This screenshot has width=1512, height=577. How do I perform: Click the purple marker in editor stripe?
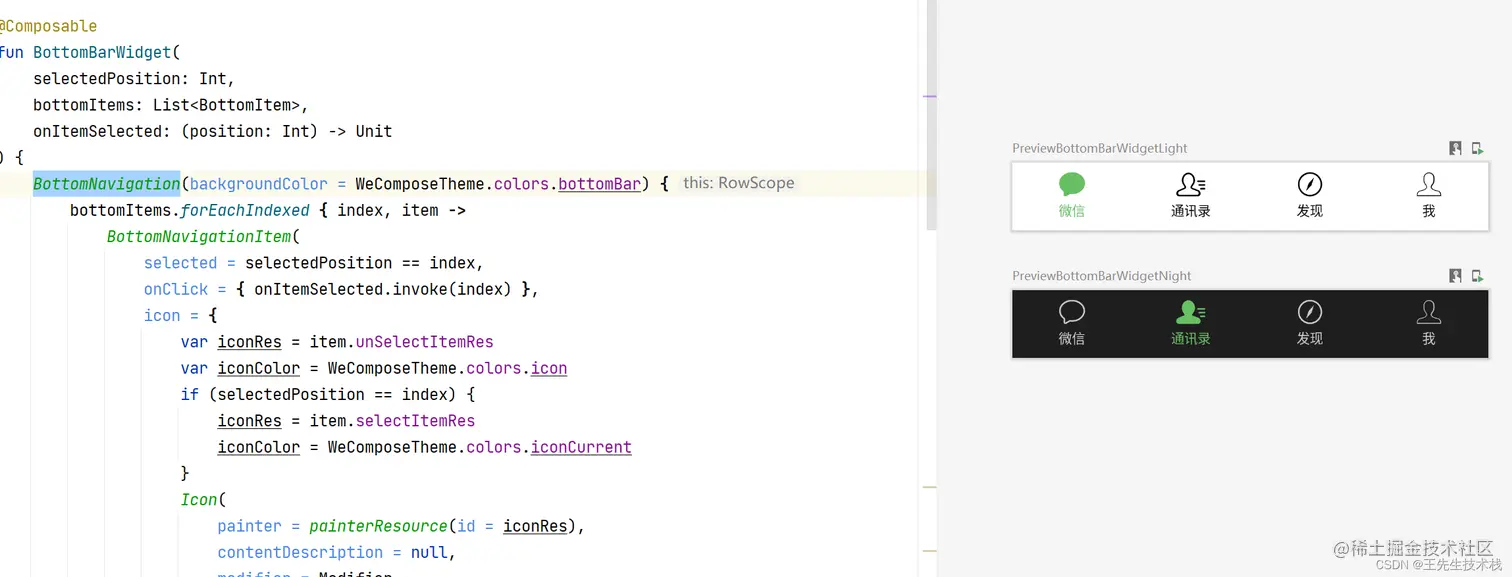point(930,97)
